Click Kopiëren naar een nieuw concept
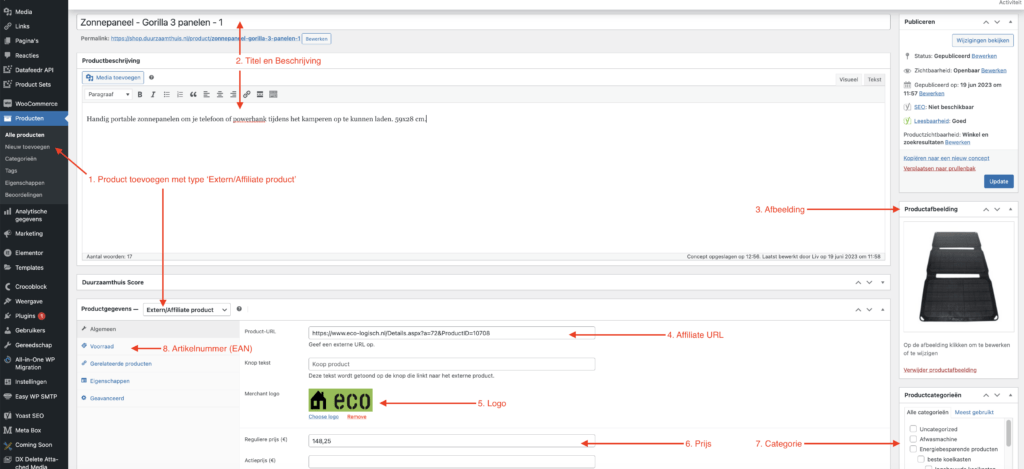The width and height of the screenshot is (1024, 469). point(946,158)
